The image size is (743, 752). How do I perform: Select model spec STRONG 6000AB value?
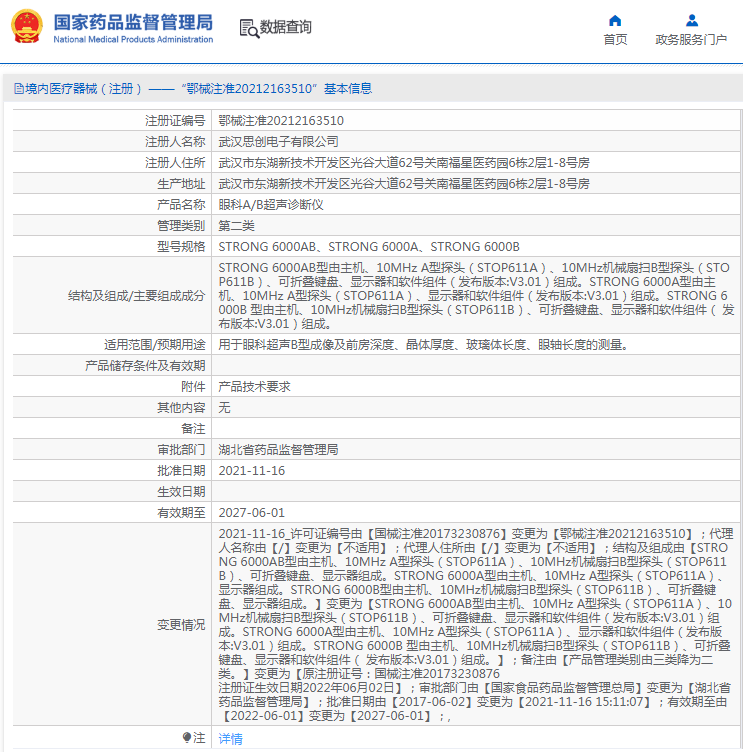(369, 247)
